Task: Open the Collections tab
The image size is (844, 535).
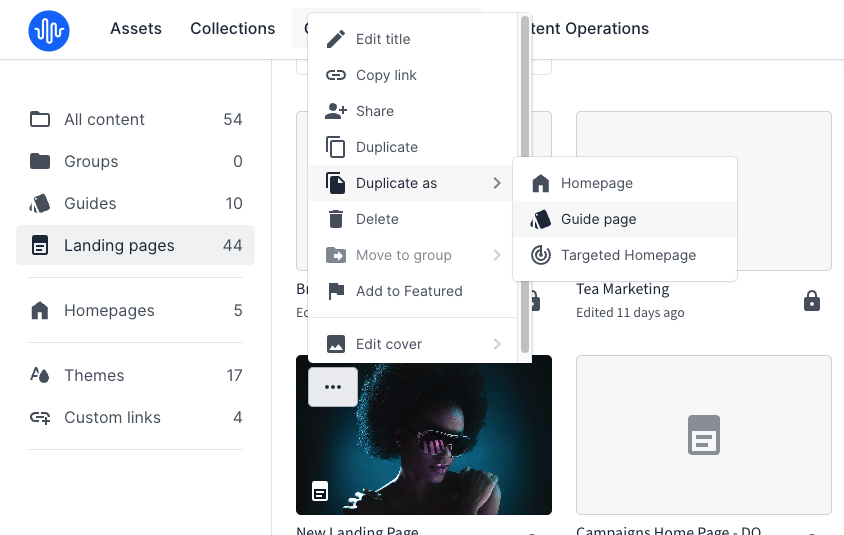Action: point(233,29)
